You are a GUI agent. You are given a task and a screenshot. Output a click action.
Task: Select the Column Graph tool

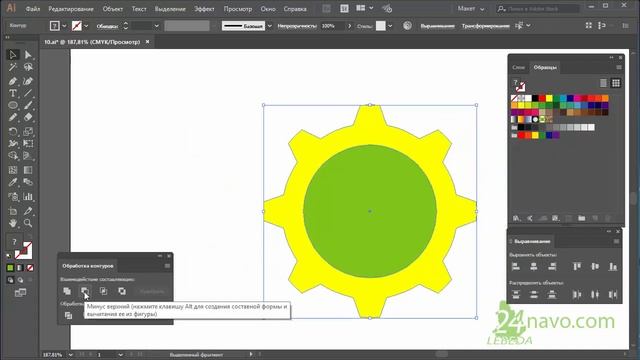coord(28,197)
